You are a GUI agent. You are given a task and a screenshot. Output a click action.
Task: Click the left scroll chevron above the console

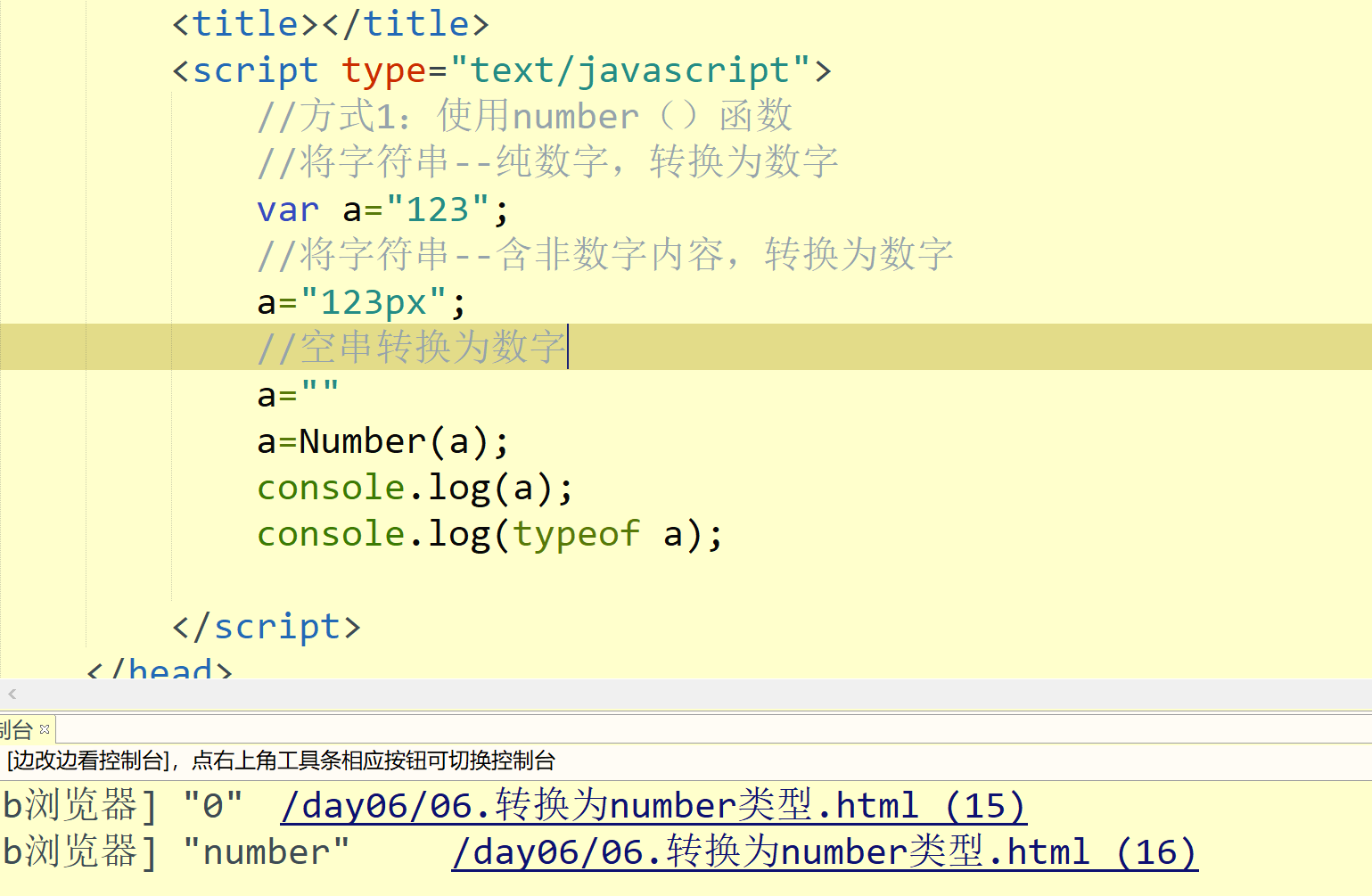pyautogui.click(x=11, y=694)
